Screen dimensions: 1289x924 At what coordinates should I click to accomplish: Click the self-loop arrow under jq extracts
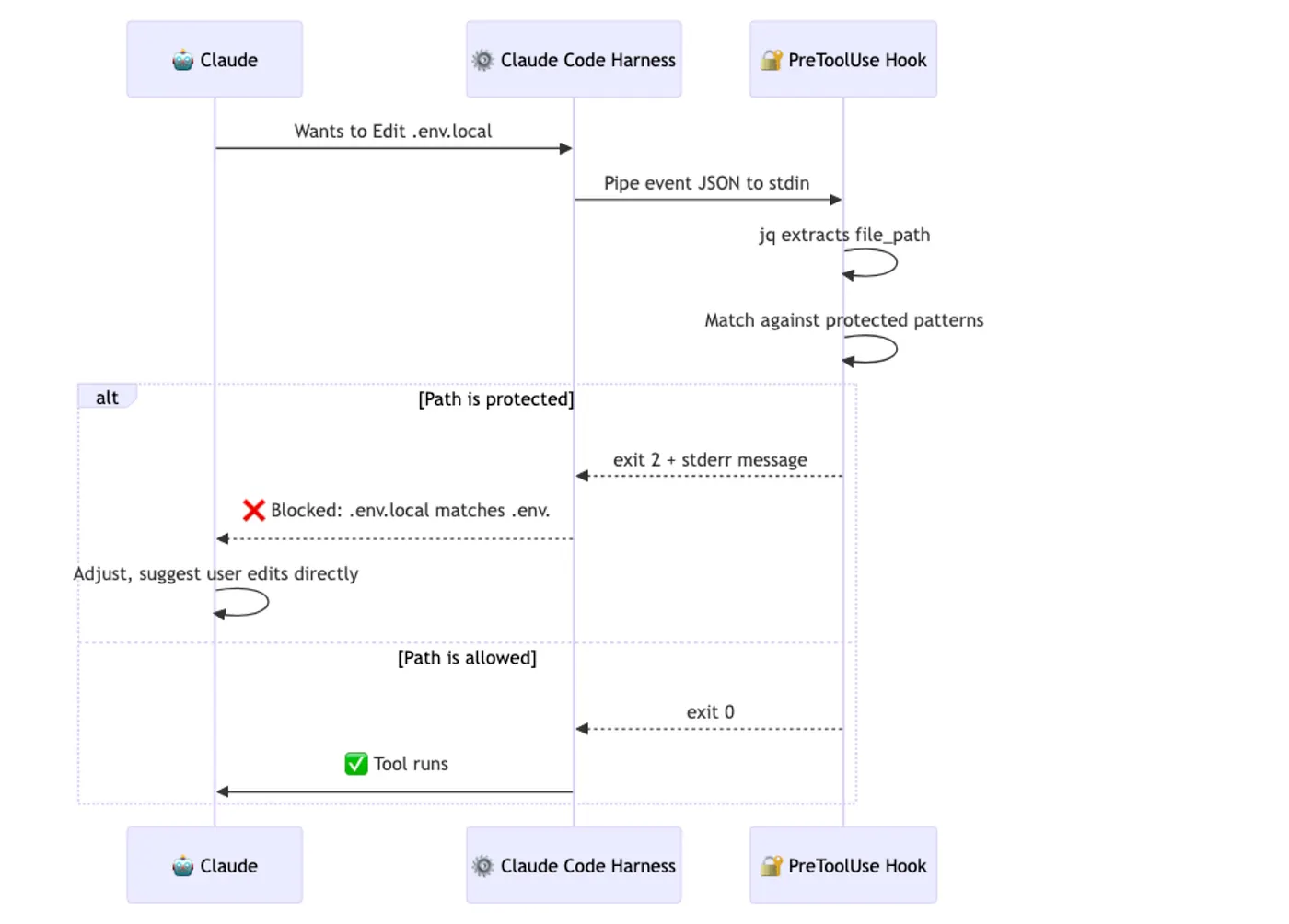tap(870, 263)
